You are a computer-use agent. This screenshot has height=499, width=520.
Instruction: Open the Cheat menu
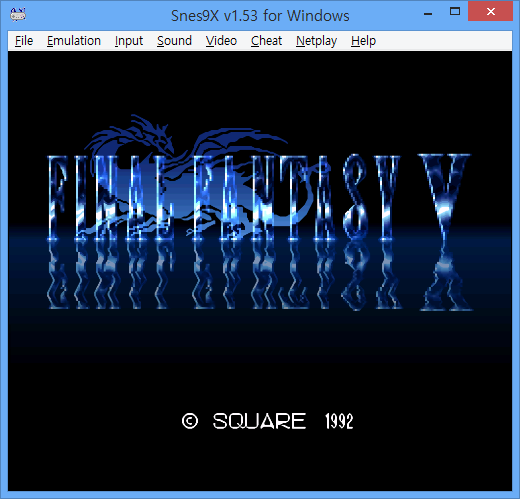[266, 41]
